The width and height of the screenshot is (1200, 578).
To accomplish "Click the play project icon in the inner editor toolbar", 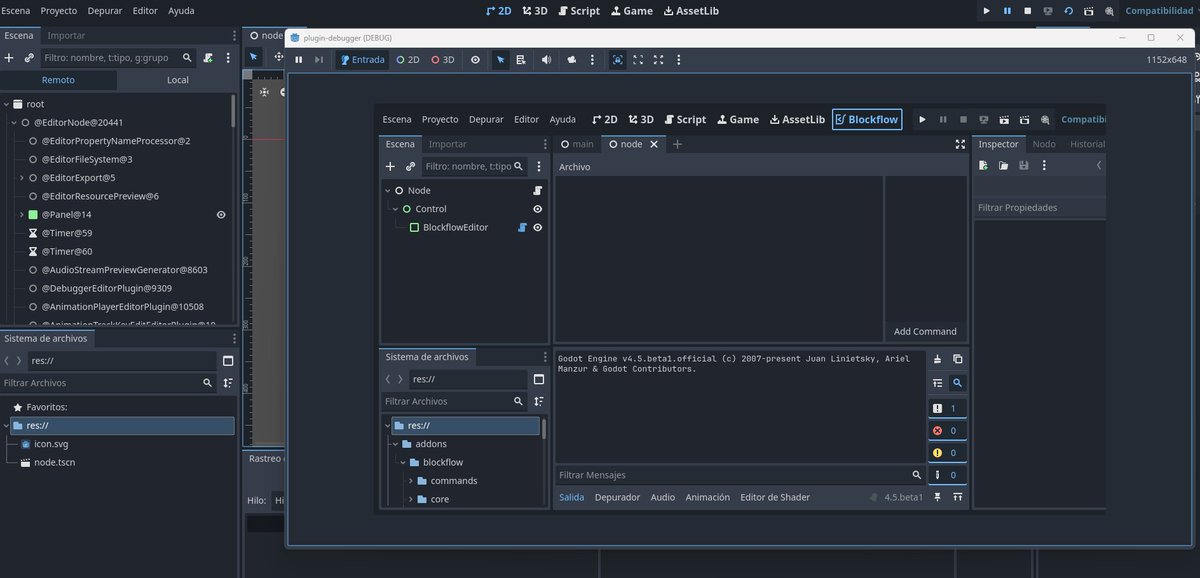I will pyautogui.click(x=922, y=119).
